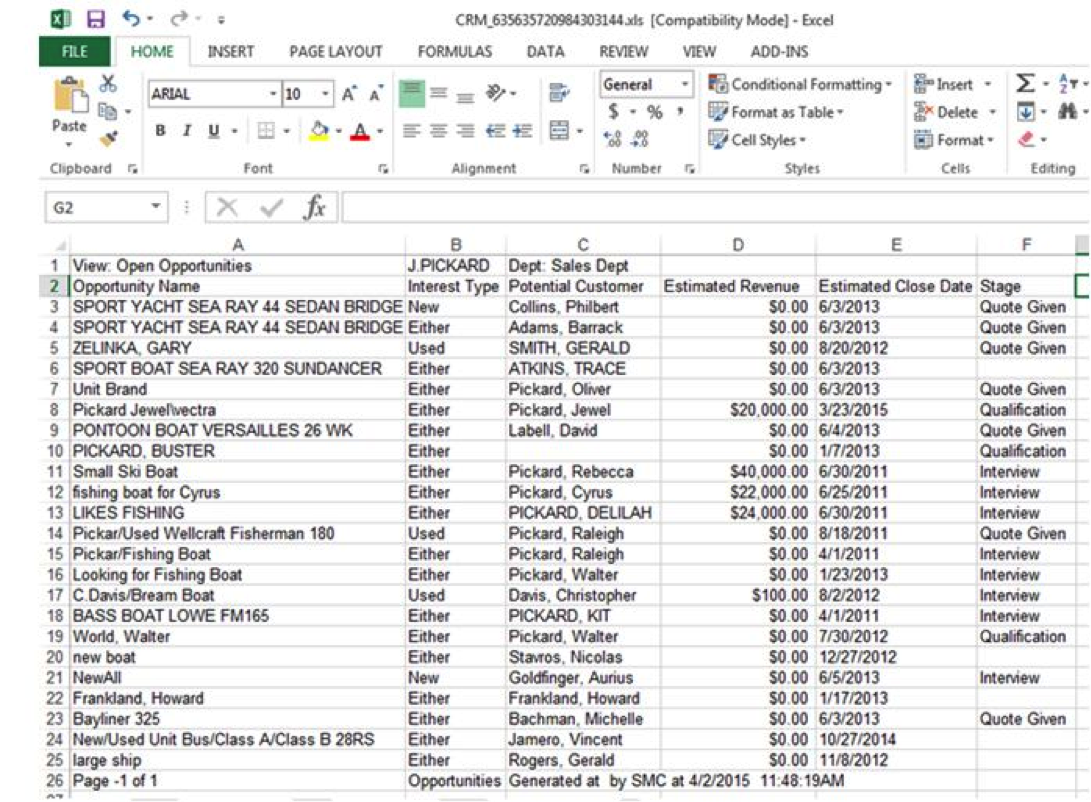Click the Copy icon in Clipboard group
Viewport: 1091px width, 802px height.
coord(107,111)
